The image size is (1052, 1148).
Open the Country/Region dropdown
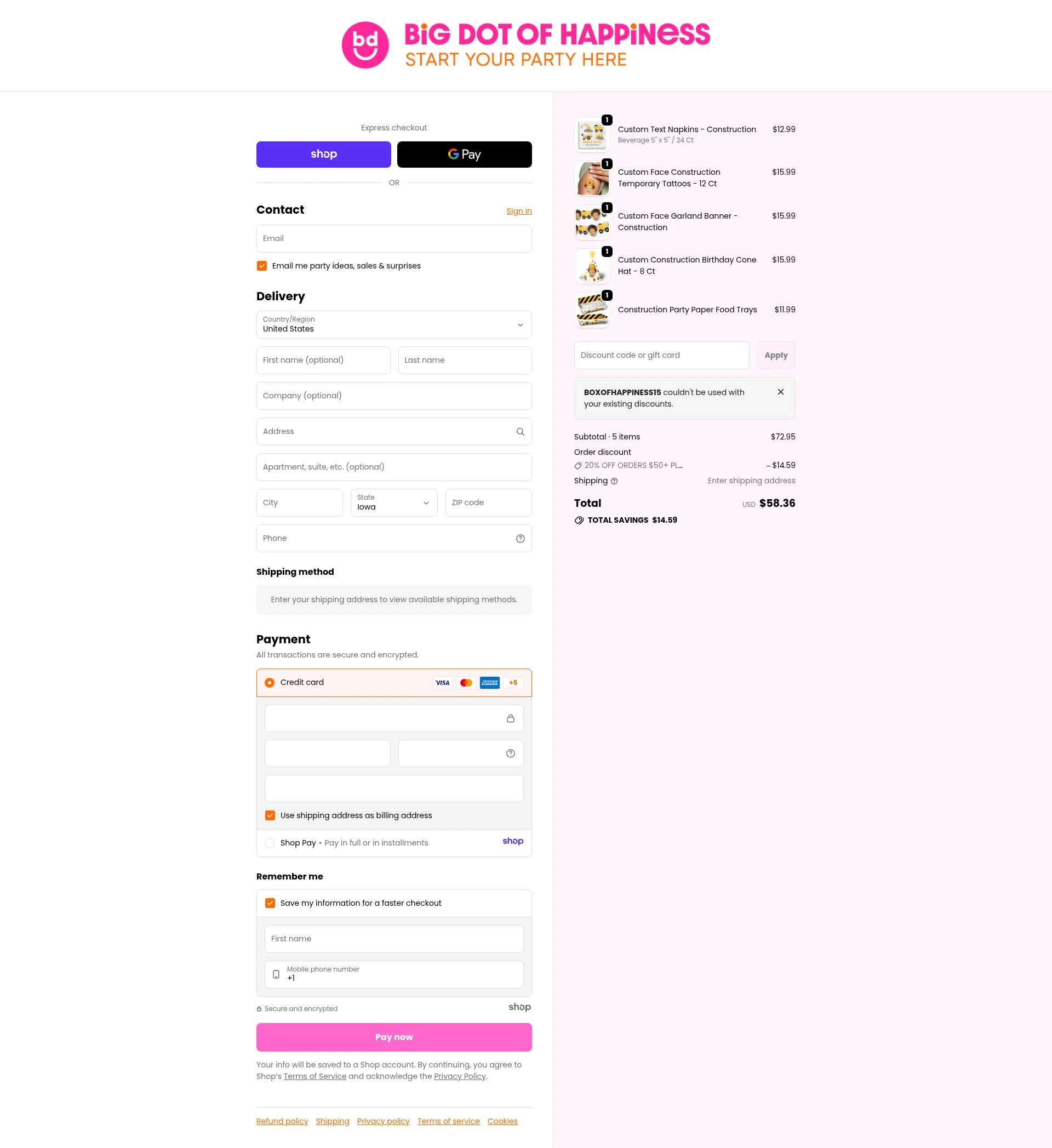394,324
